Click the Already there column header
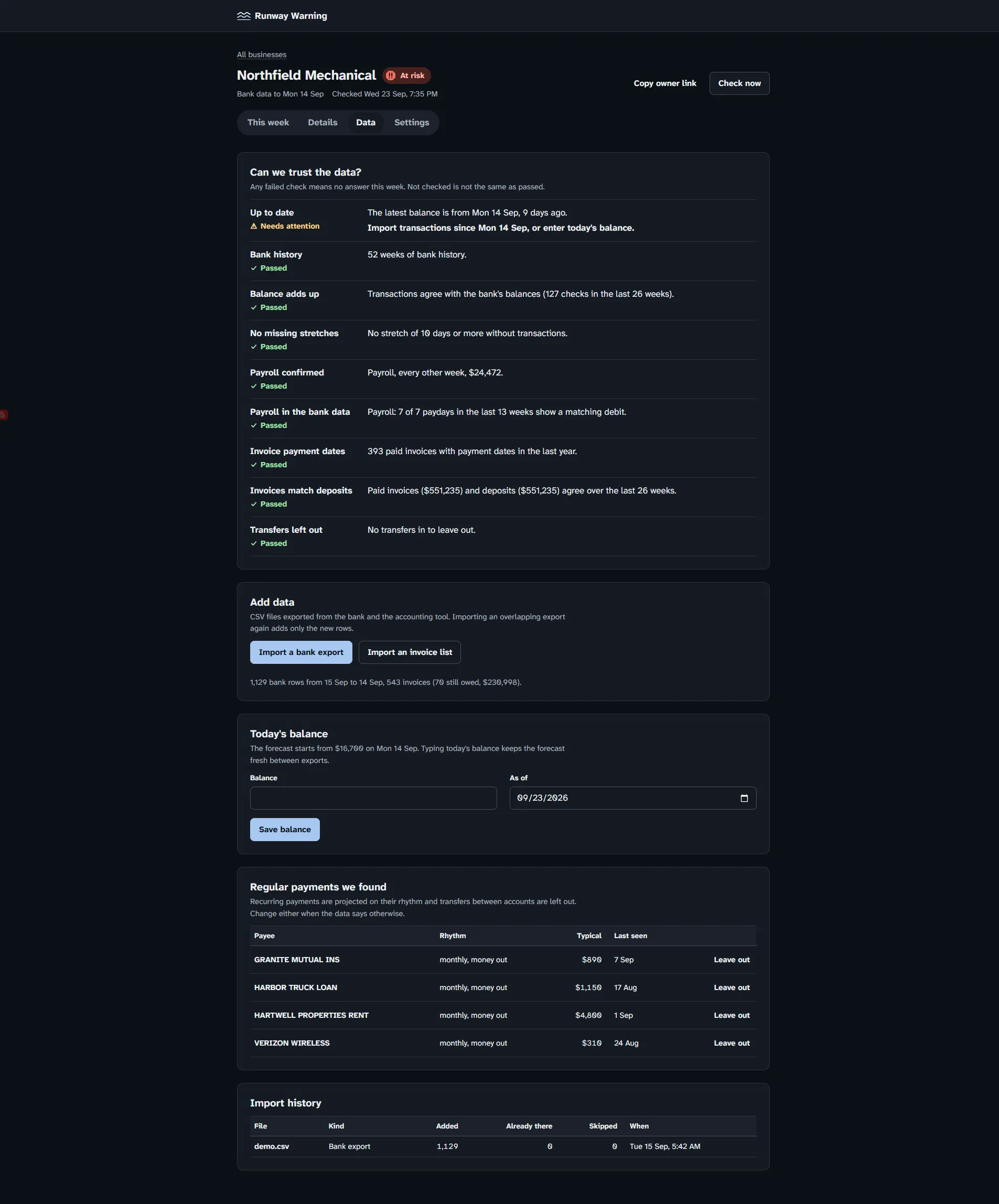This screenshot has width=999, height=1204. 529,1126
